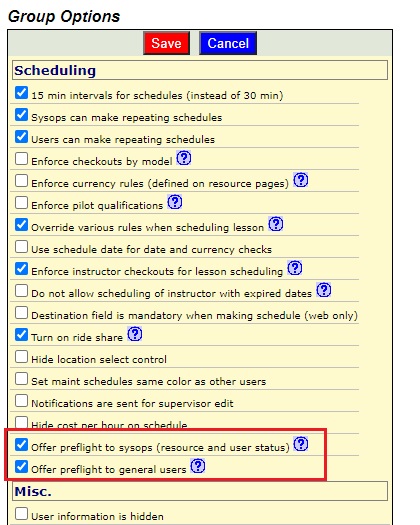Uncheck Turn on ride share
The image size is (420, 525).
point(21,334)
